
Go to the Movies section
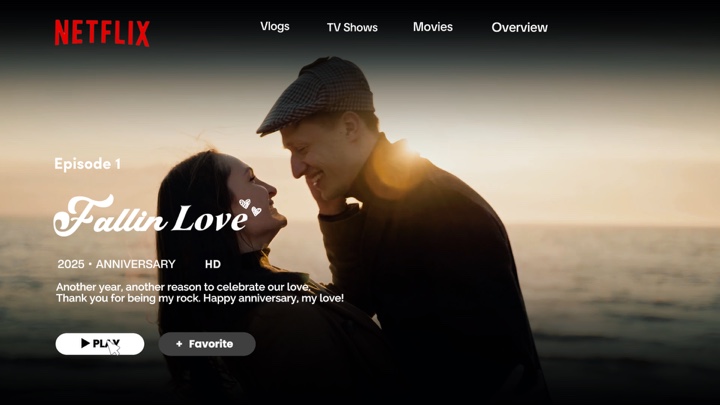(x=433, y=27)
